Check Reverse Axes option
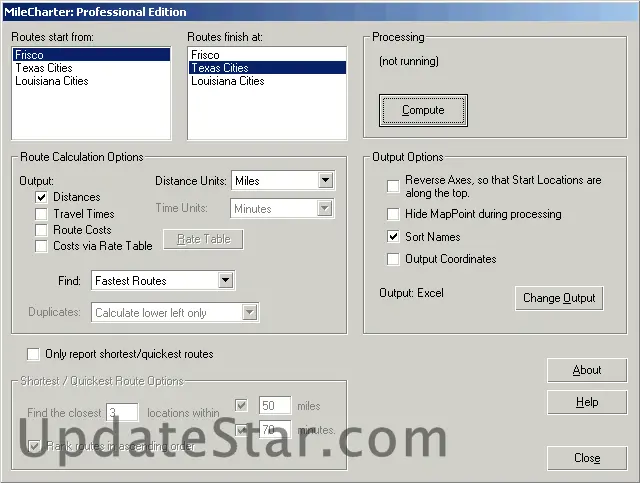 pos(393,186)
